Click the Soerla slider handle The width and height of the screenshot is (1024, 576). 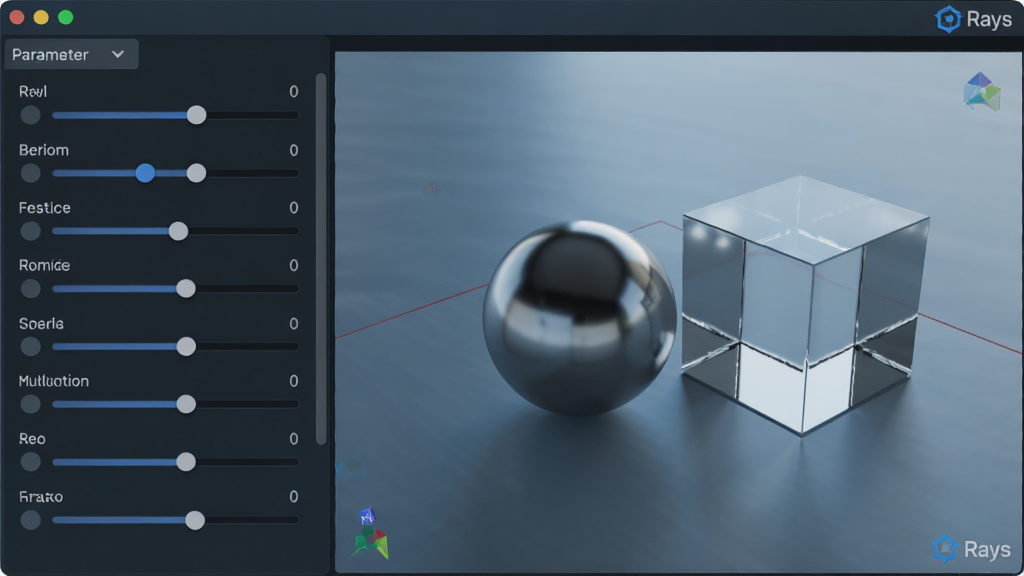click(186, 347)
